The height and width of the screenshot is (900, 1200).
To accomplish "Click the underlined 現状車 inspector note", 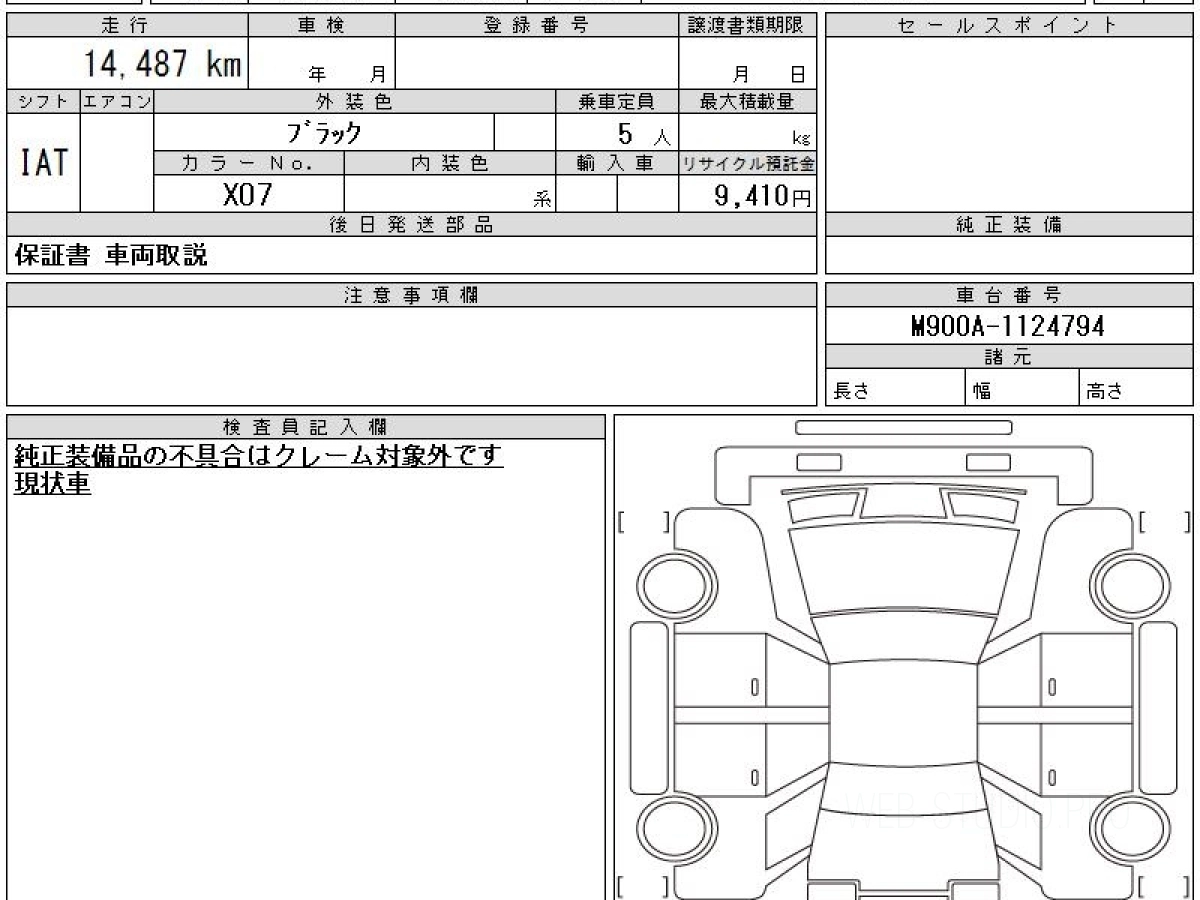I will tap(52, 484).
